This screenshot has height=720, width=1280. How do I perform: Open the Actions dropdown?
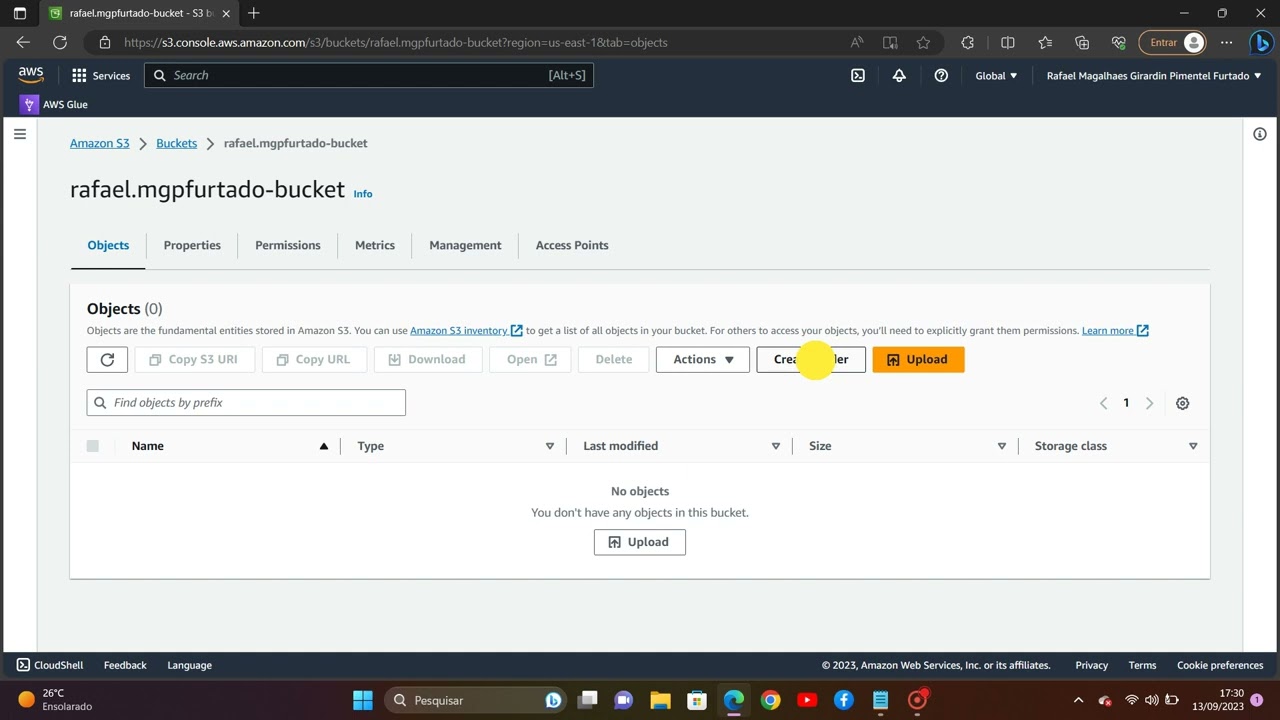703,359
